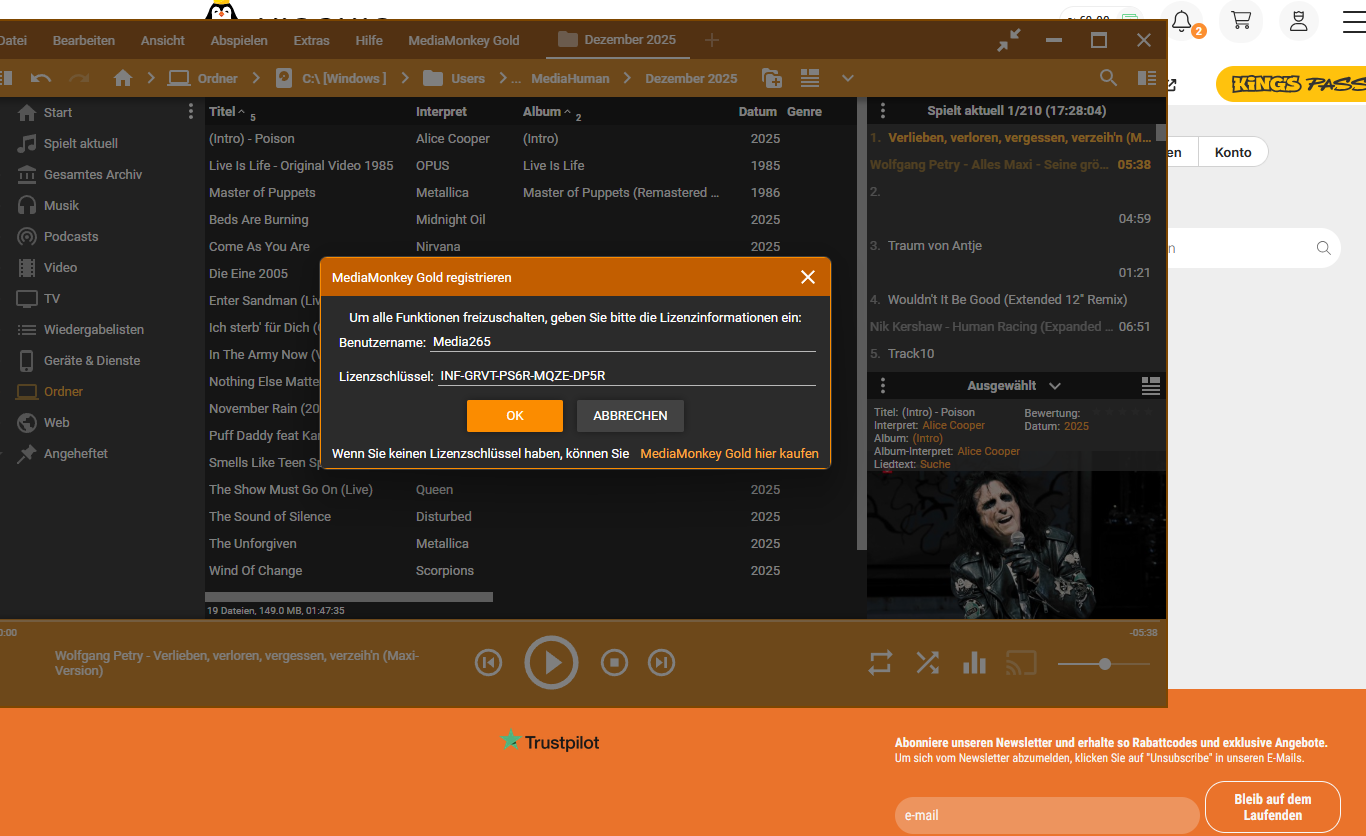Viewport: 1366px width, 836px height.
Task: Skip to the next track
Action: pos(661,662)
